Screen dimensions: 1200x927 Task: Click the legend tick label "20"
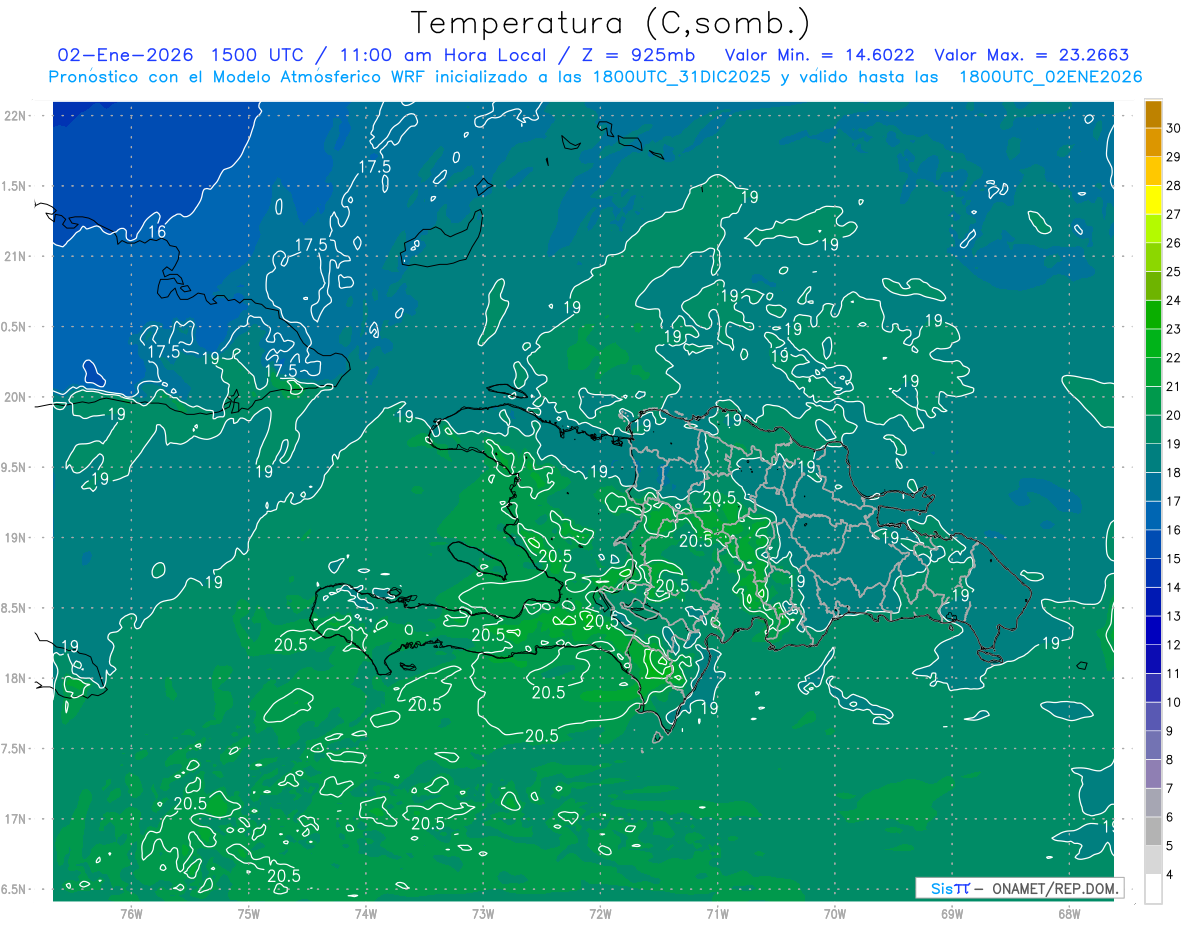coord(1173,415)
